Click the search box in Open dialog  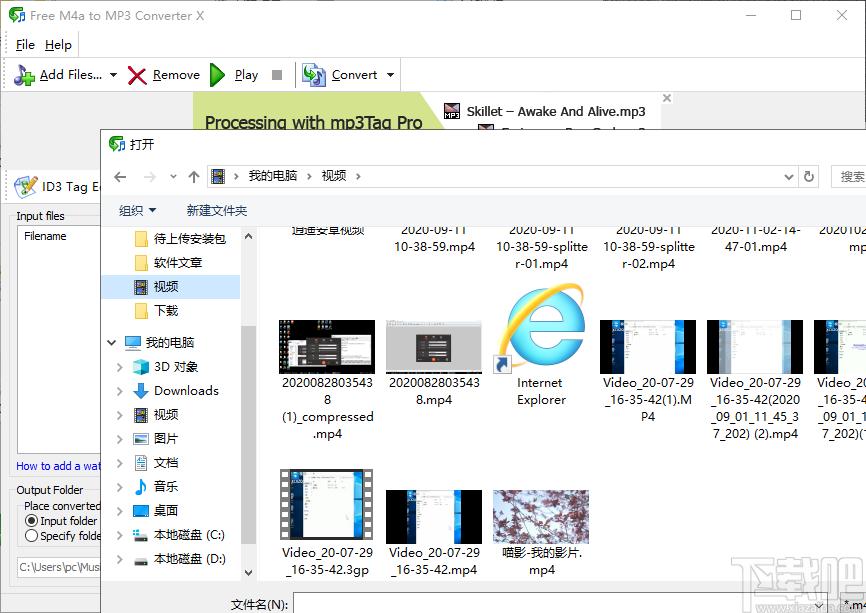[x=848, y=177]
